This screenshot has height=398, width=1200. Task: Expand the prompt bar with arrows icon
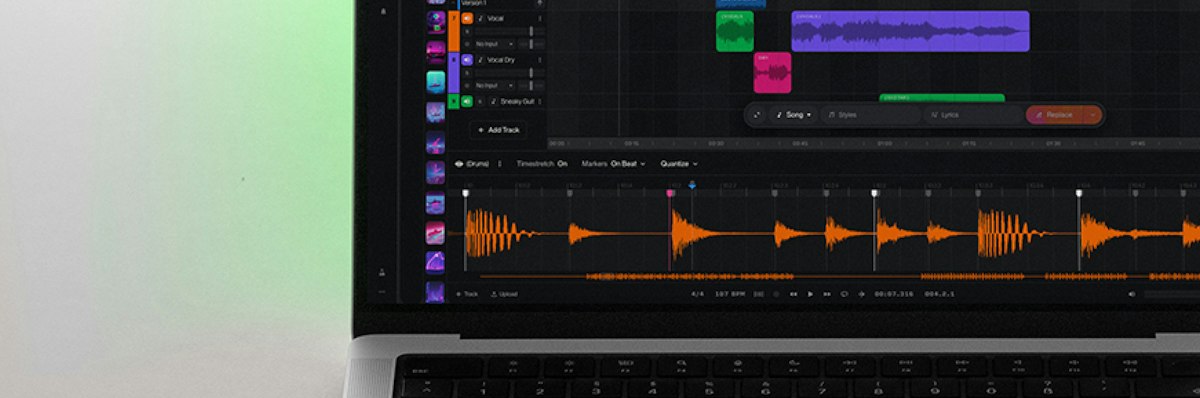point(757,115)
